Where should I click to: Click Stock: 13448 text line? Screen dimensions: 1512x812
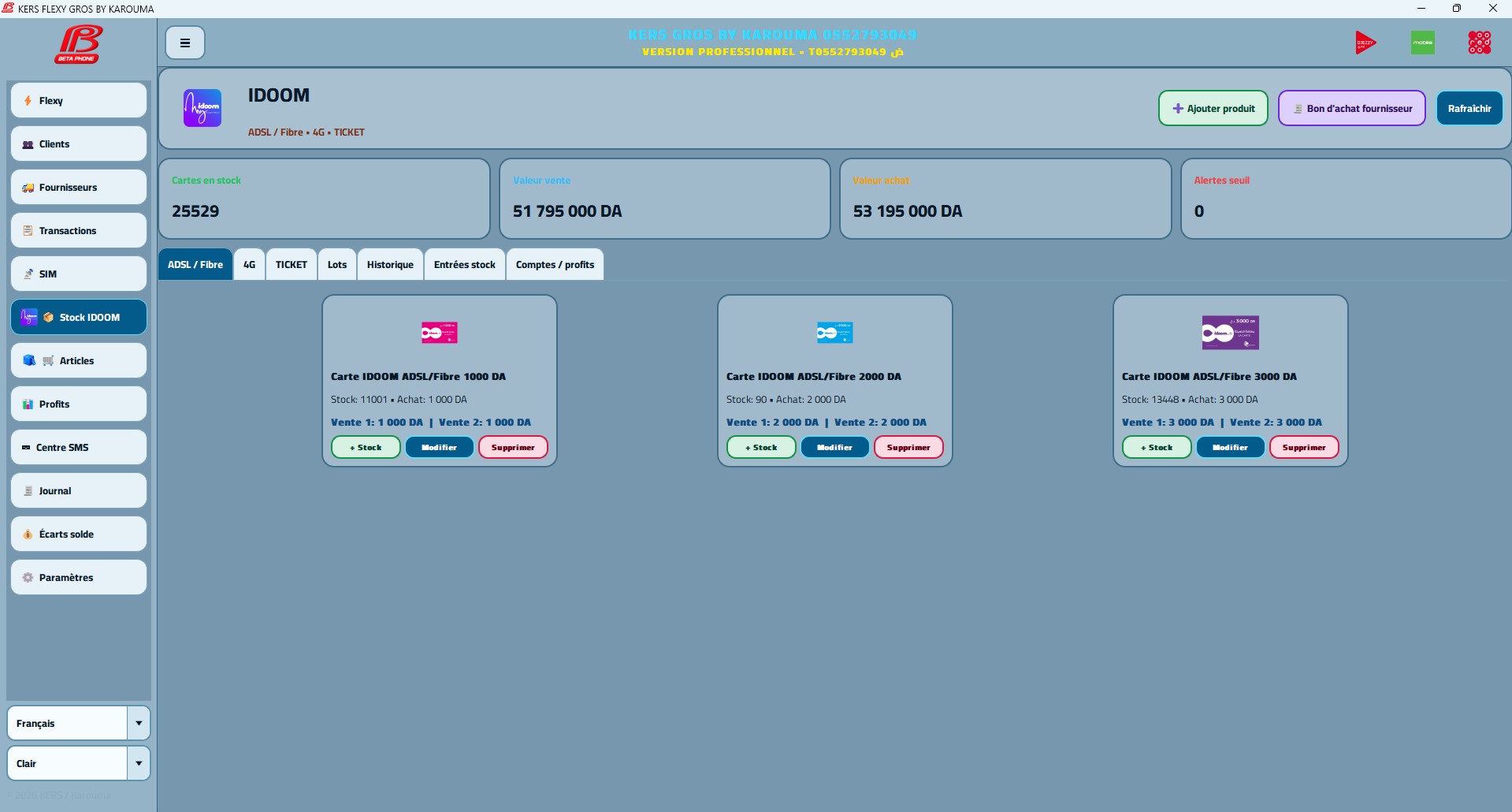coord(1190,400)
